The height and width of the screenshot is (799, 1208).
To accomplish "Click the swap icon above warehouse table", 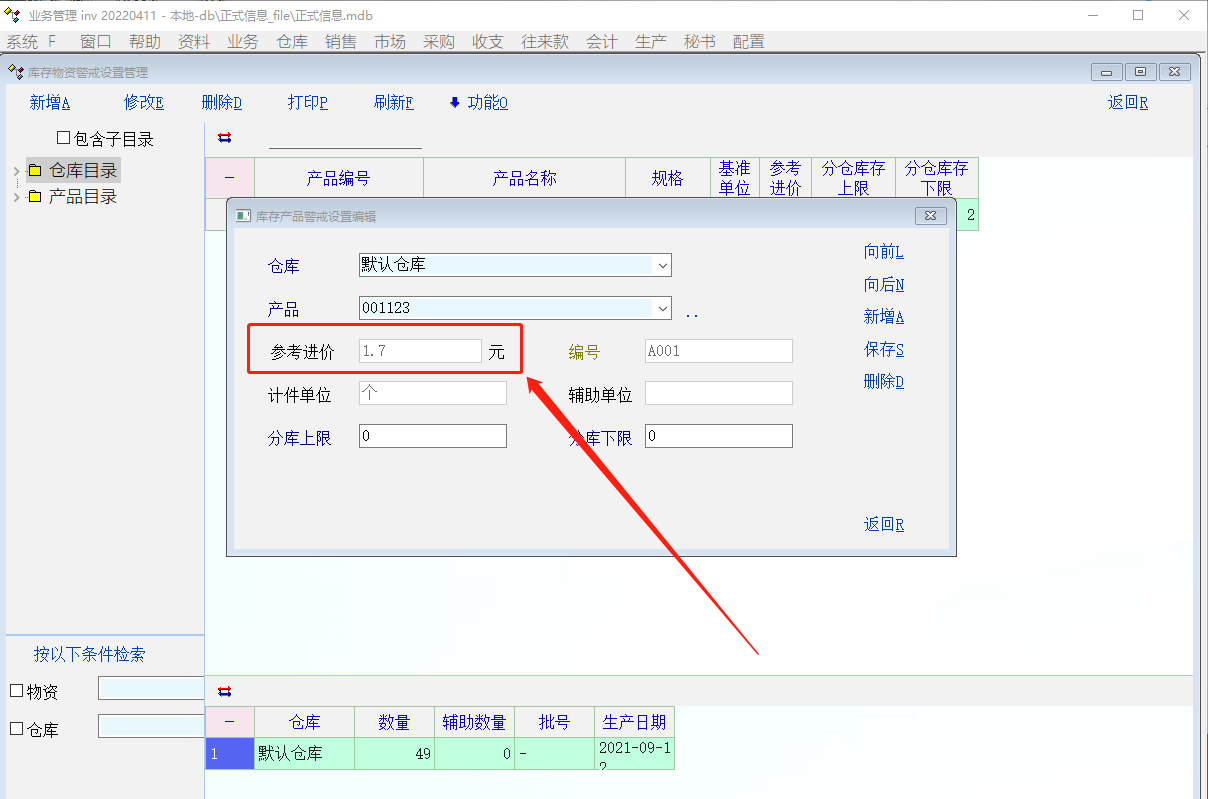I will coord(224,691).
